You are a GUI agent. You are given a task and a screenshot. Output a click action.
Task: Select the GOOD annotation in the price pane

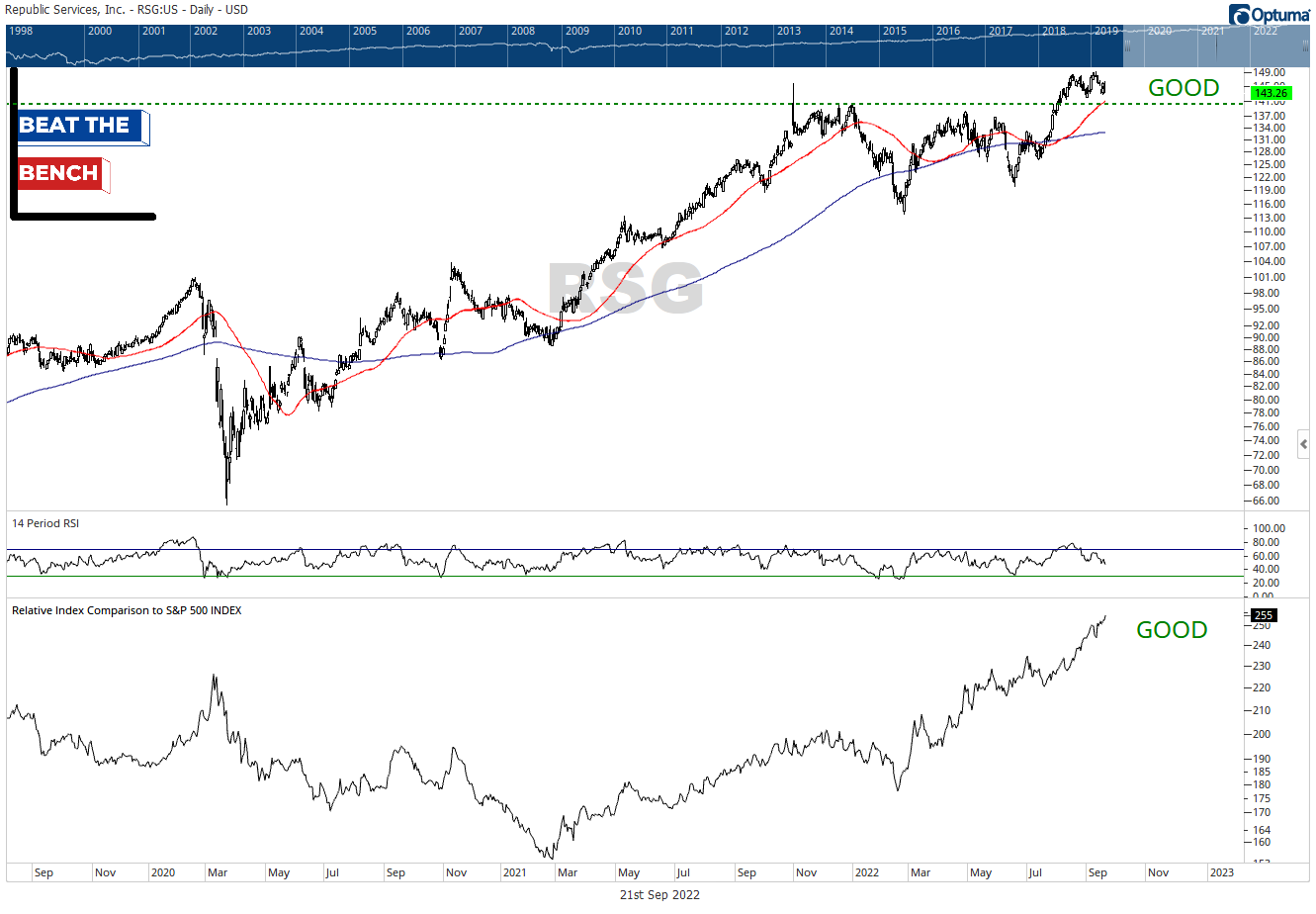pyautogui.click(x=1184, y=88)
